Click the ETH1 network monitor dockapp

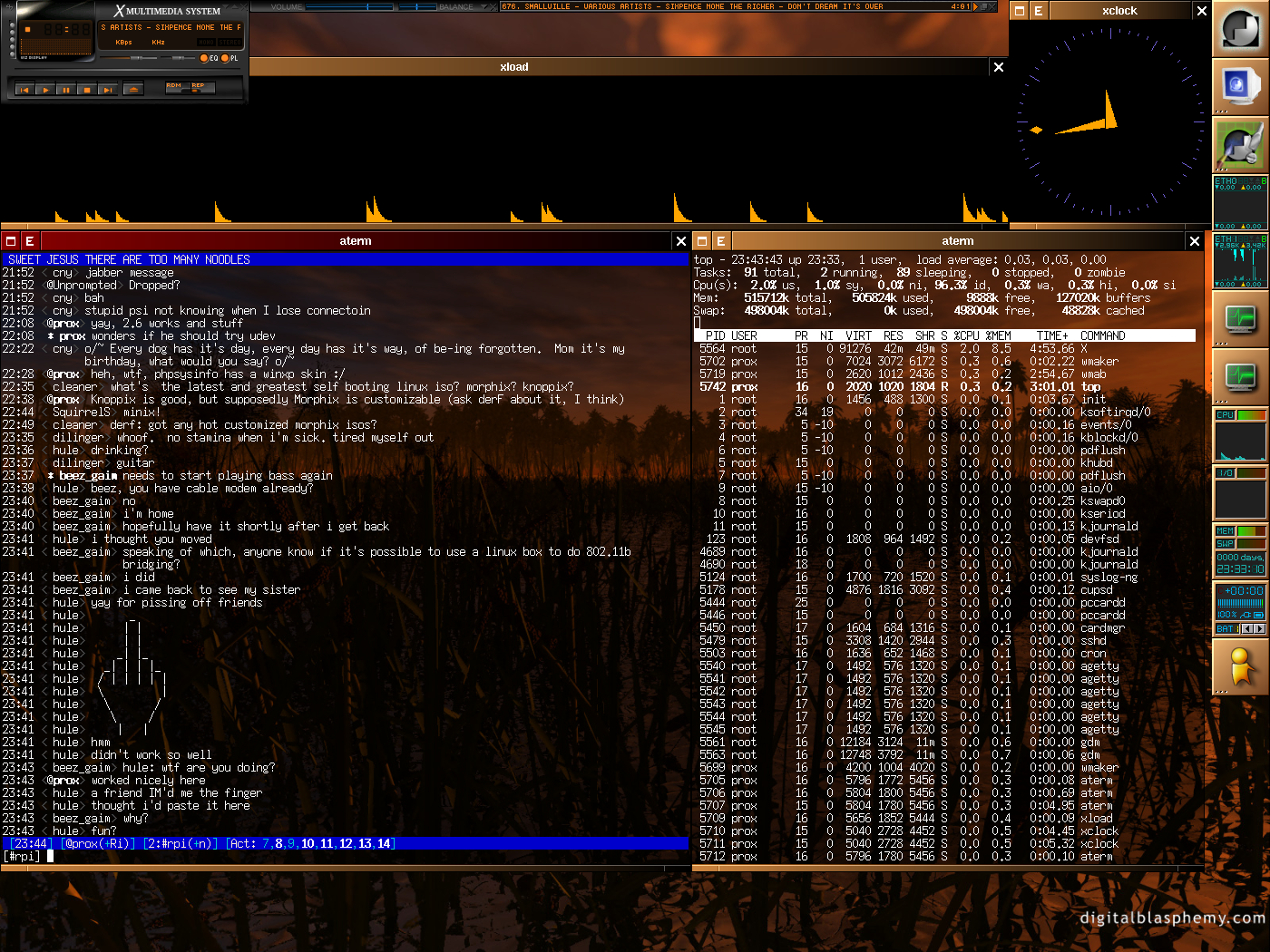pyautogui.click(x=1240, y=261)
